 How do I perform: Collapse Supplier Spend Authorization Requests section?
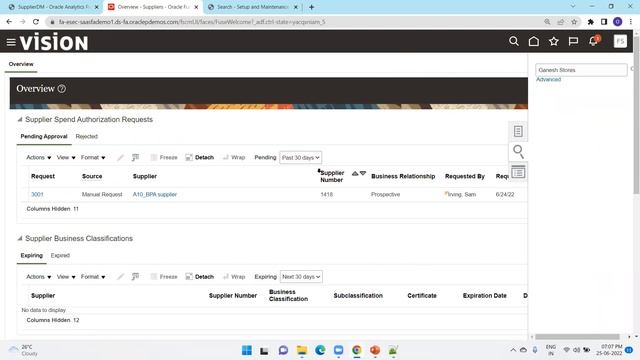click(20, 120)
